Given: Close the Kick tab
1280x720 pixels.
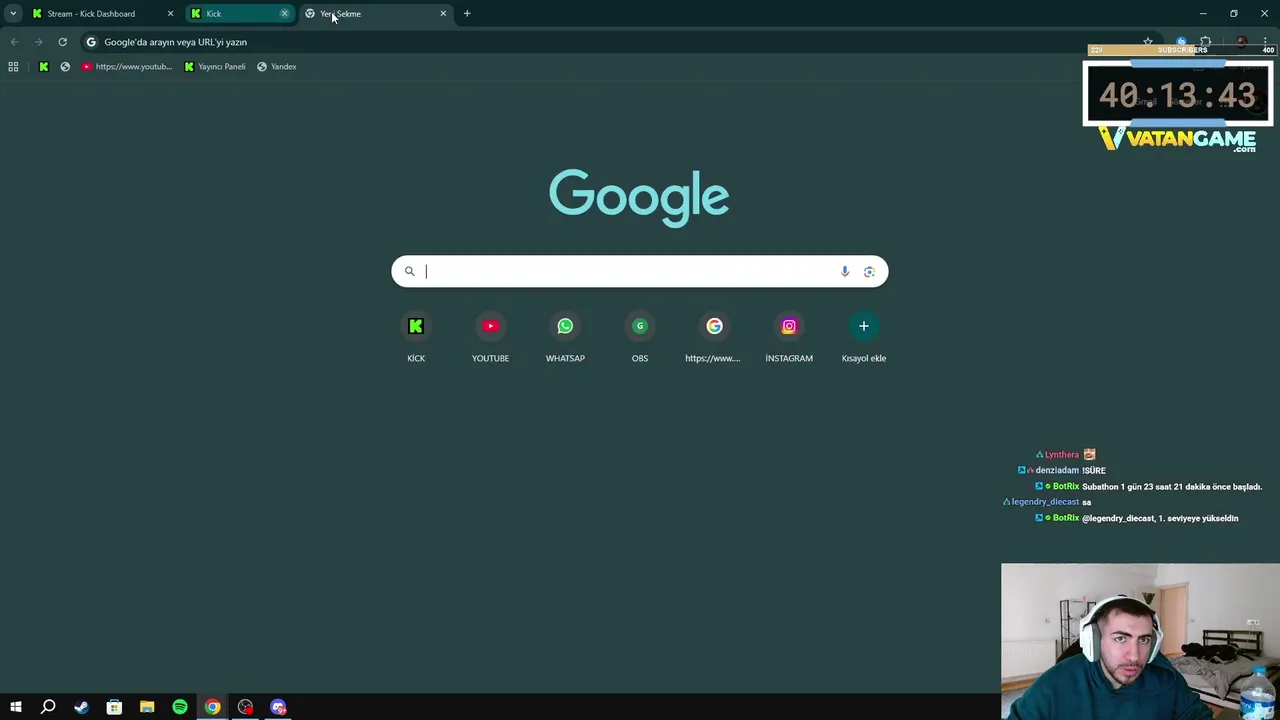Looking at the screenshot, I should (x=284, y=14).
